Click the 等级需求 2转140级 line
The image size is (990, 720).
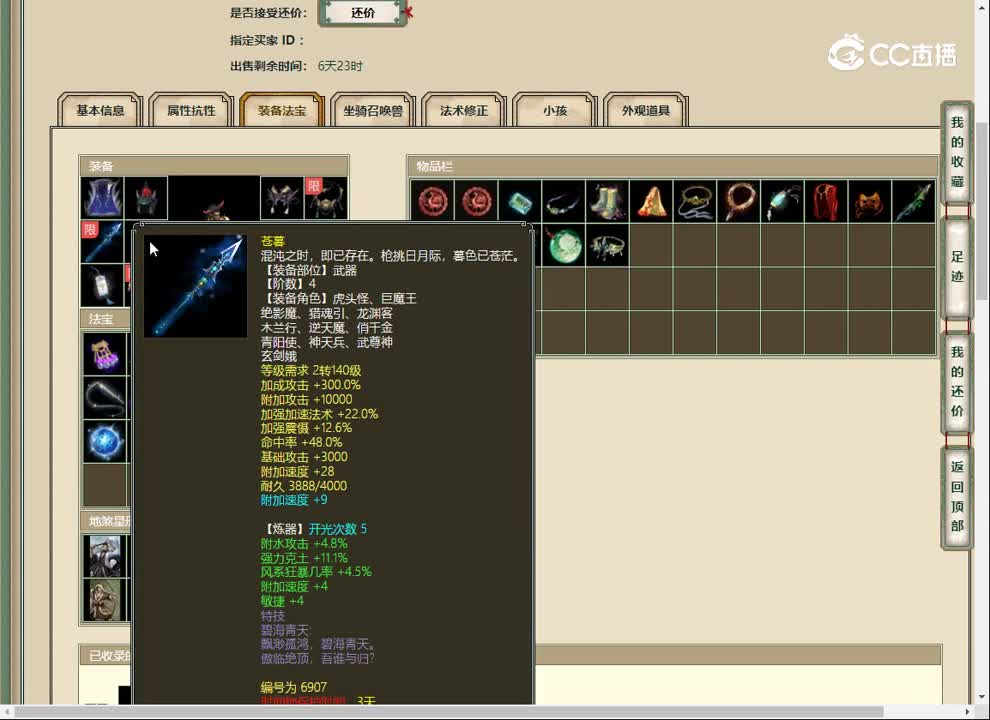311,371
